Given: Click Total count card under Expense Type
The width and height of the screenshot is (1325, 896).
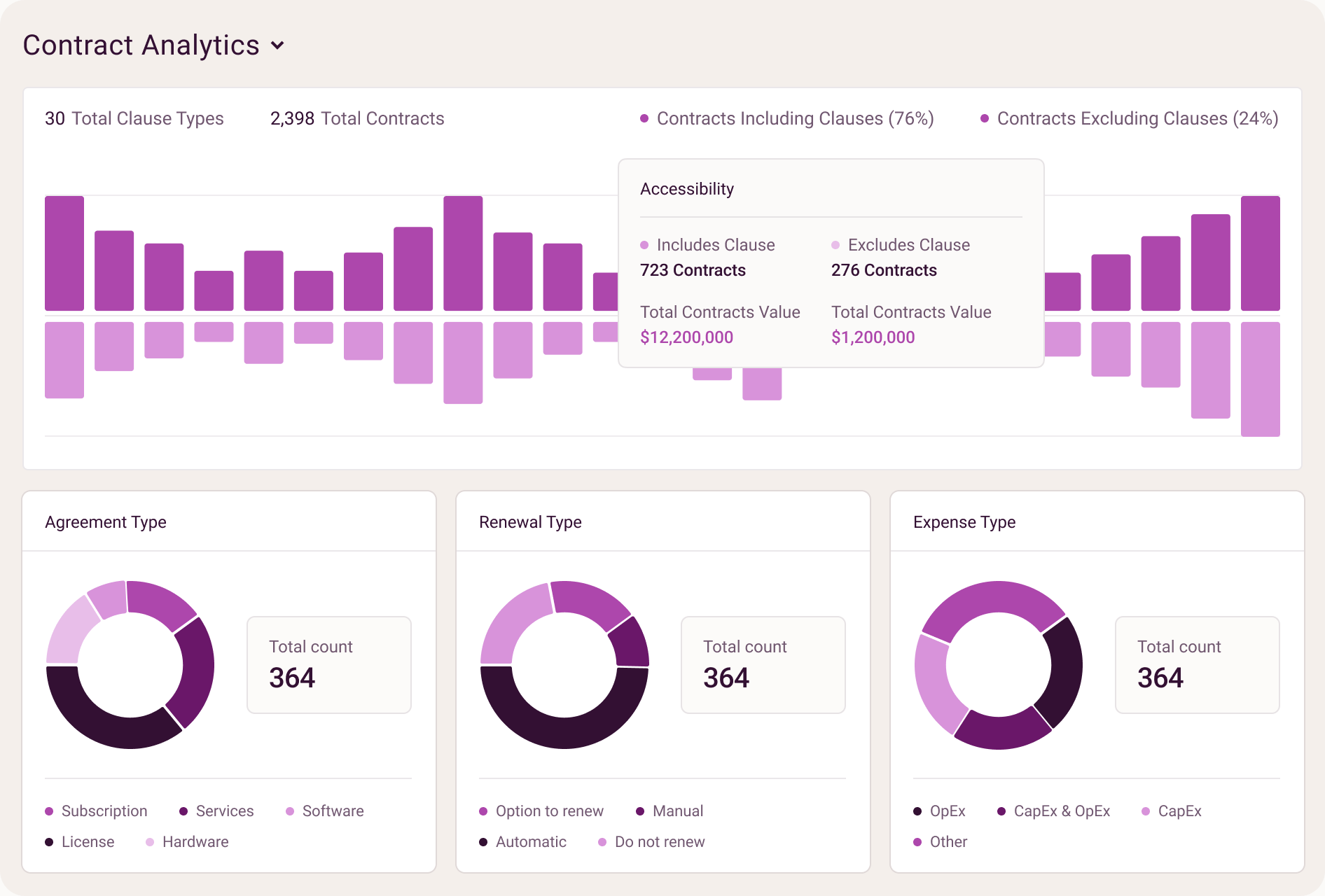Looking at the screenshot, I should (1198, 665).
